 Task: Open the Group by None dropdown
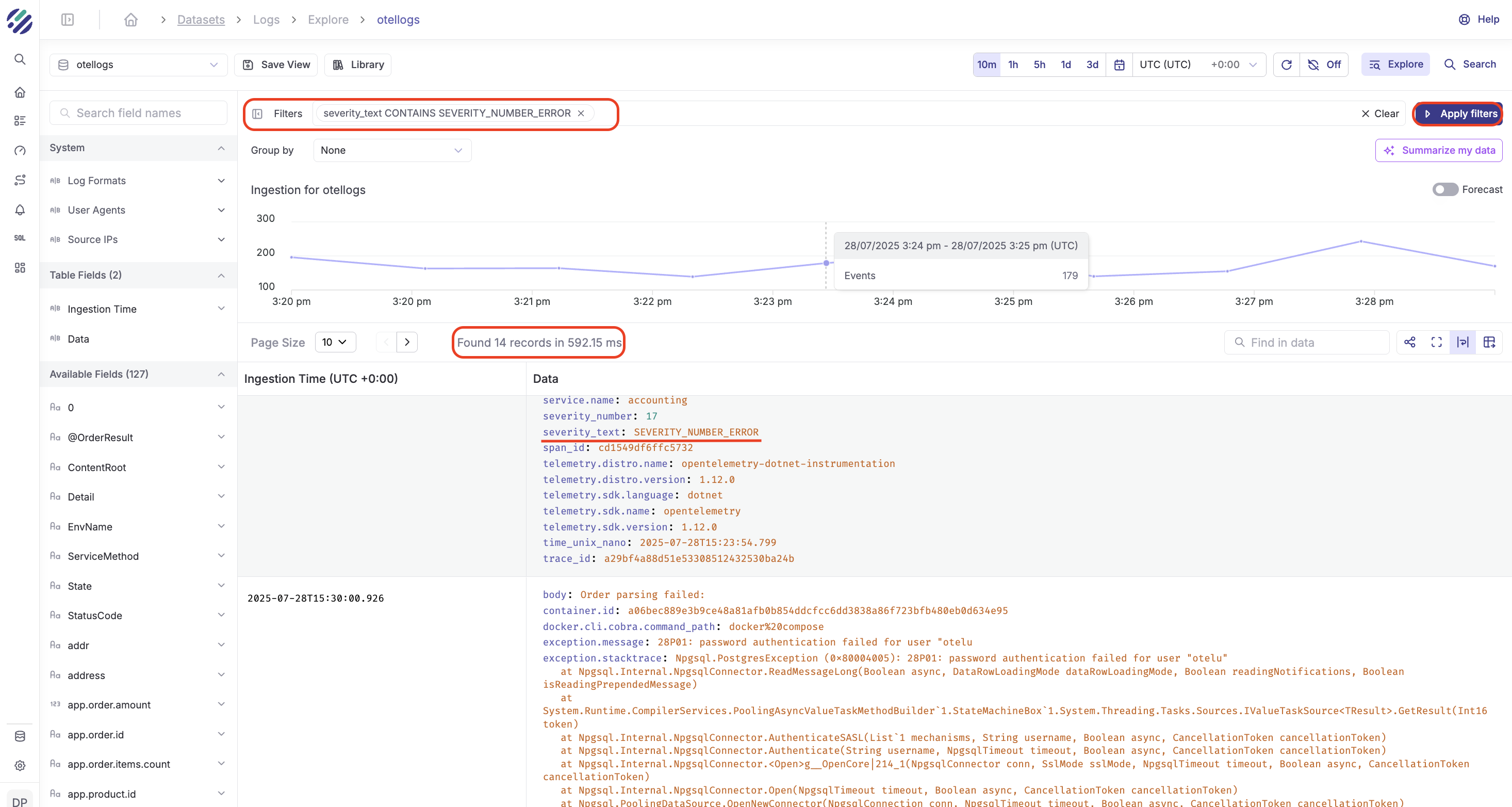tap(392, 150)
